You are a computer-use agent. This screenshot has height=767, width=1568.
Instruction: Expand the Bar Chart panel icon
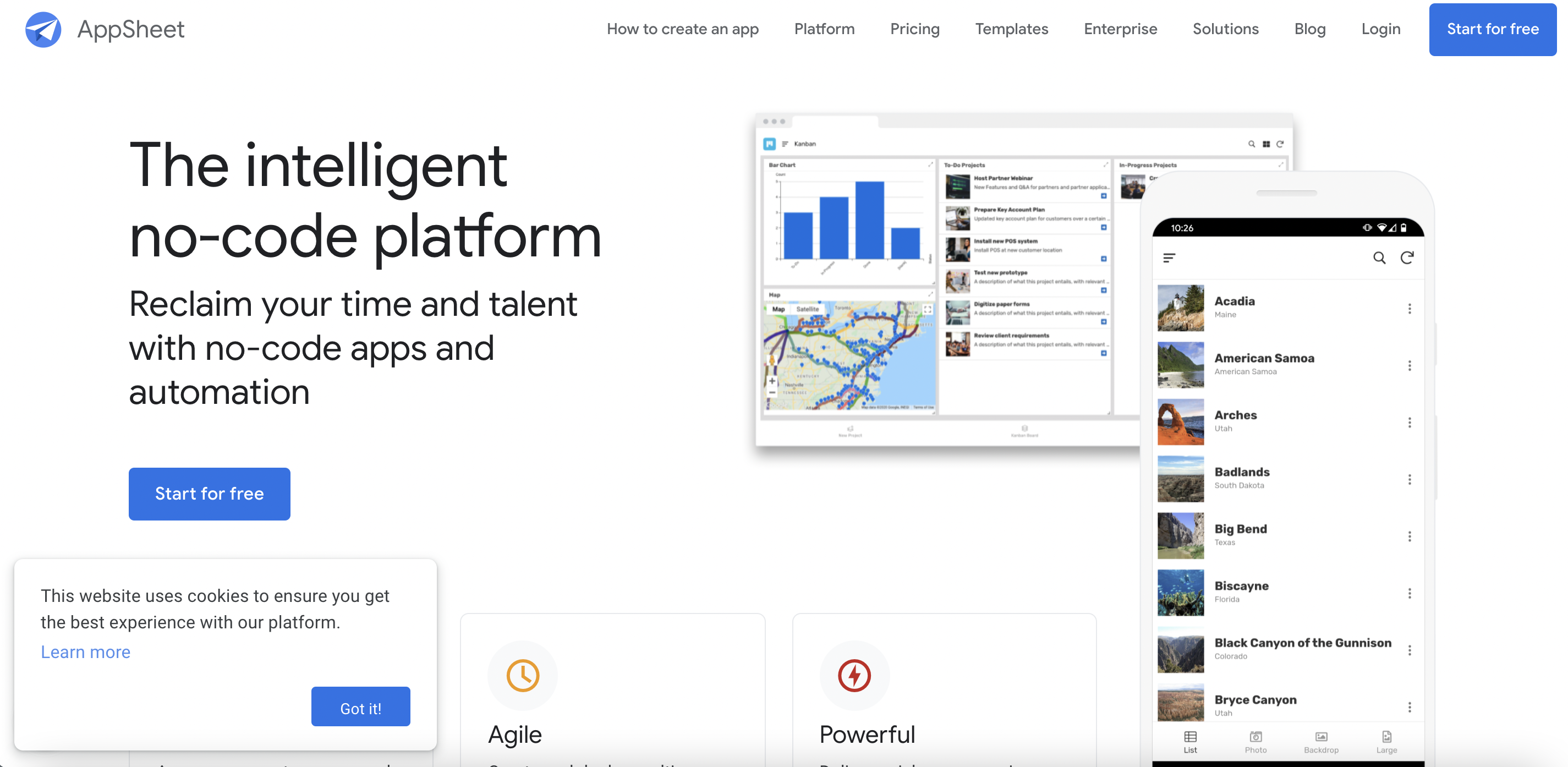[x=930, y=165]
